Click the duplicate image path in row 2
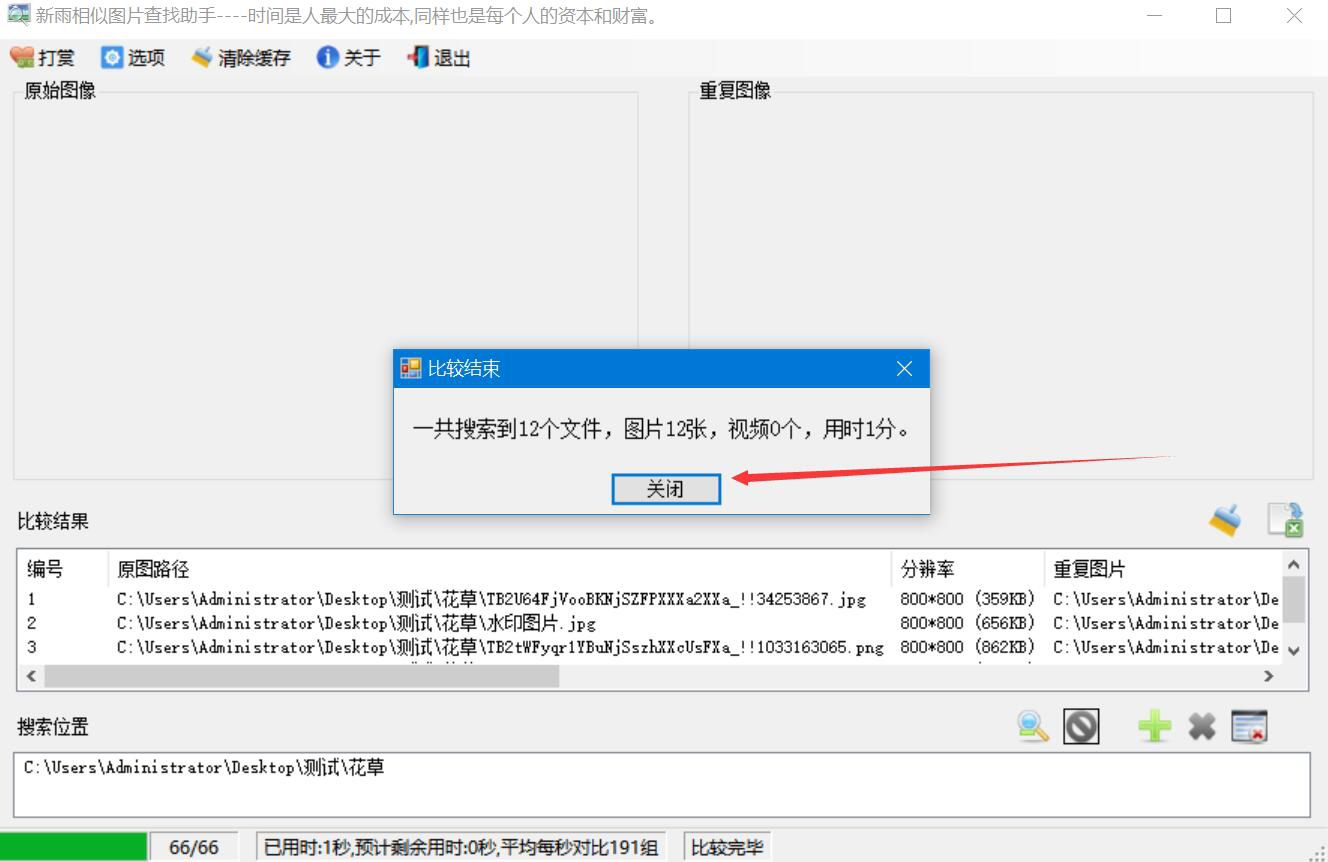Image resolution: width=1328 pixels, height=862 pixels. point(1166,623)
